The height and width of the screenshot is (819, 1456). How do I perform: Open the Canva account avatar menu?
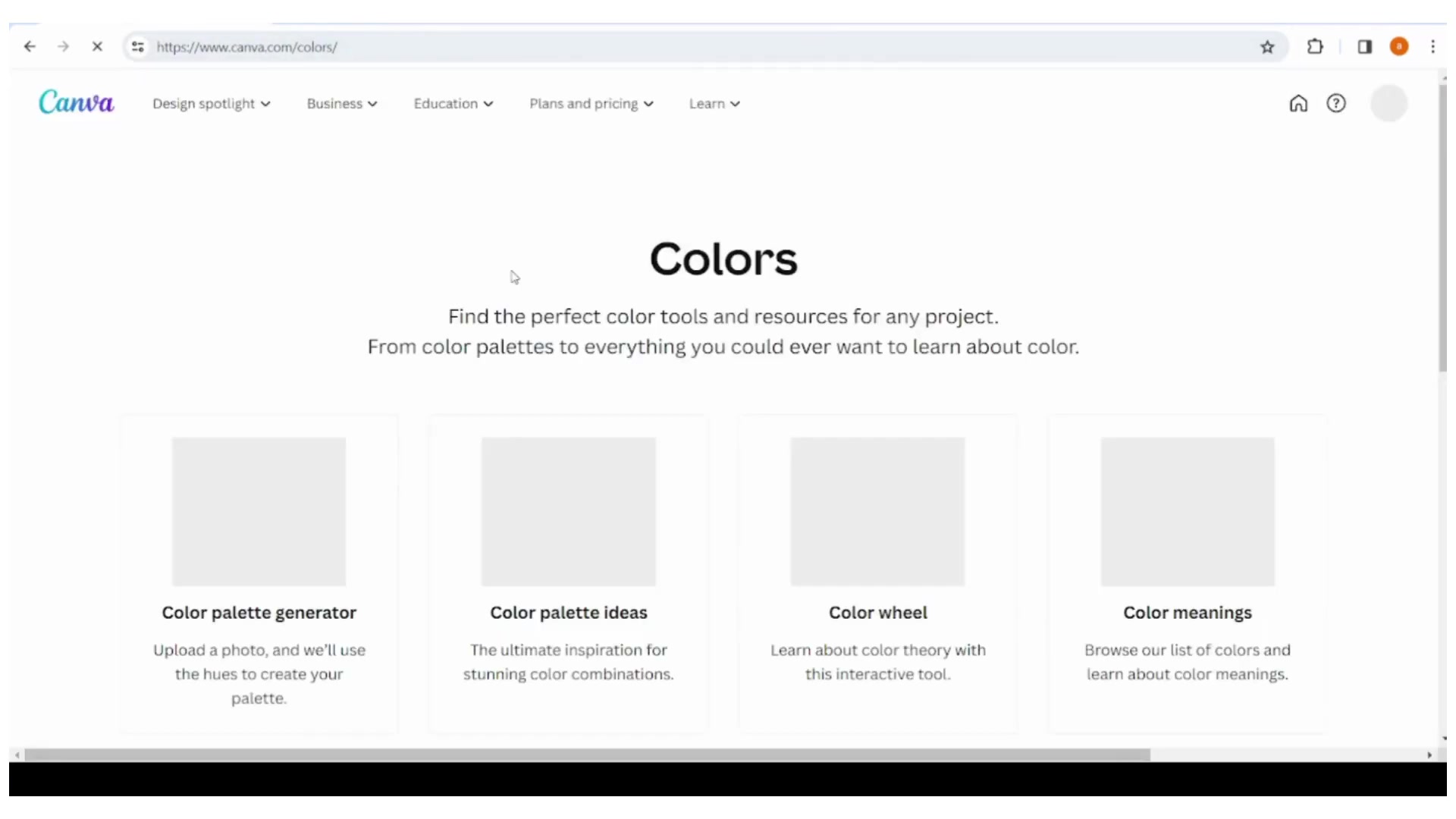[x=1390, y=103]
